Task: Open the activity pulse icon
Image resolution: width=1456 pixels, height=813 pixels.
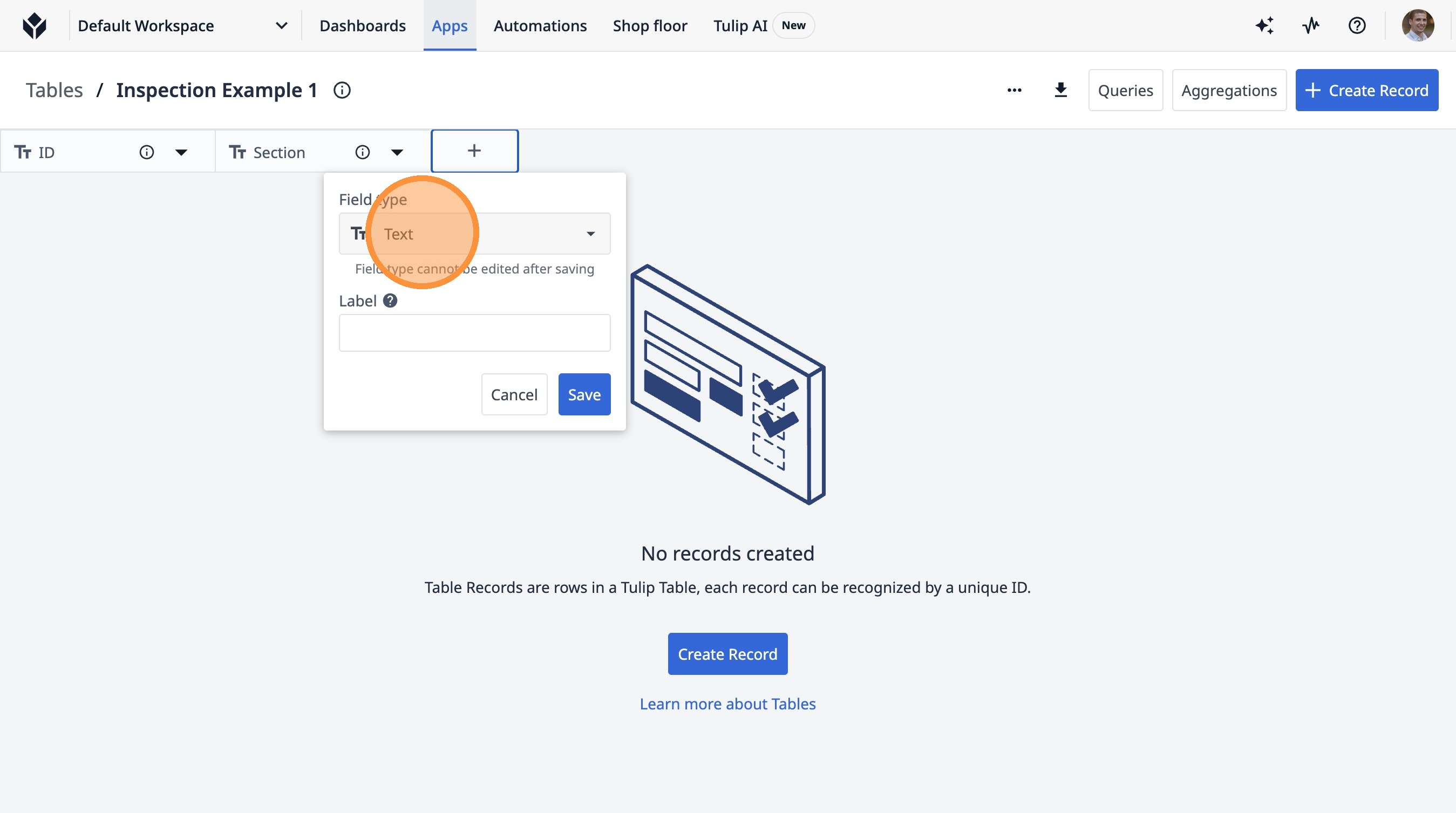Action: coord(1311,25)
